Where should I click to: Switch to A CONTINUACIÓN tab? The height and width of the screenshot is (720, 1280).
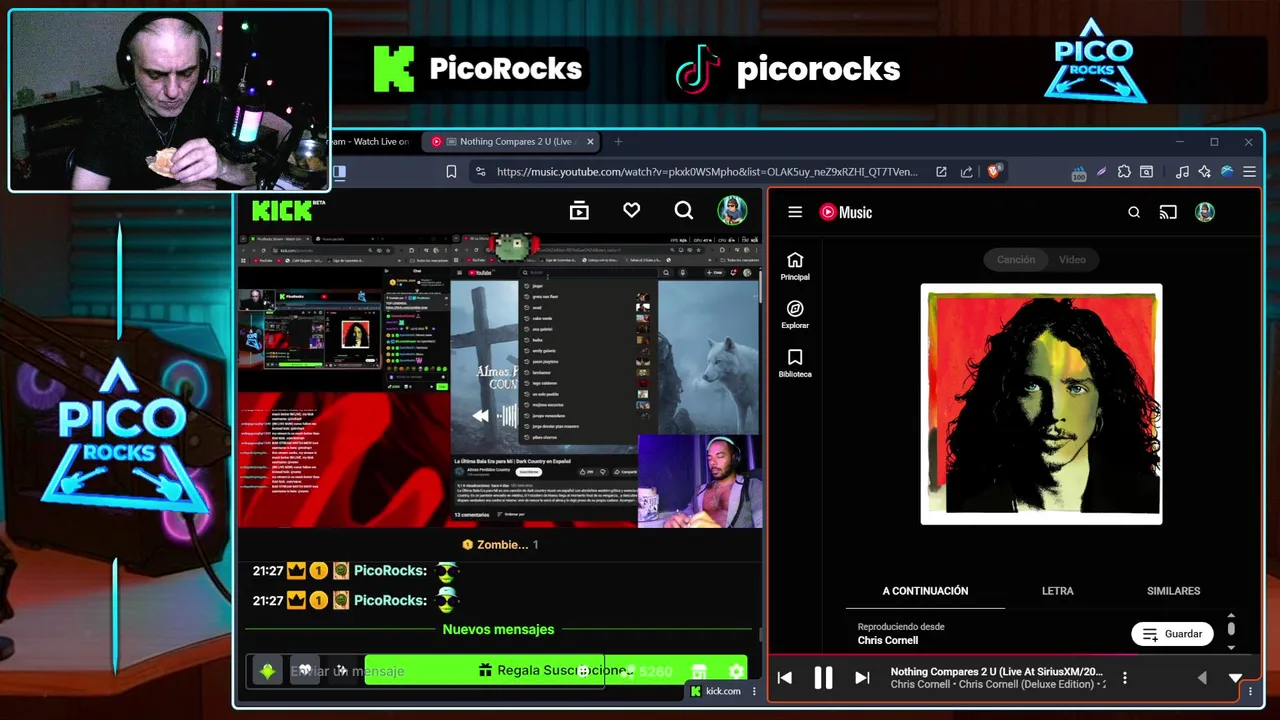pyautogui.click(x=925, y=591)
